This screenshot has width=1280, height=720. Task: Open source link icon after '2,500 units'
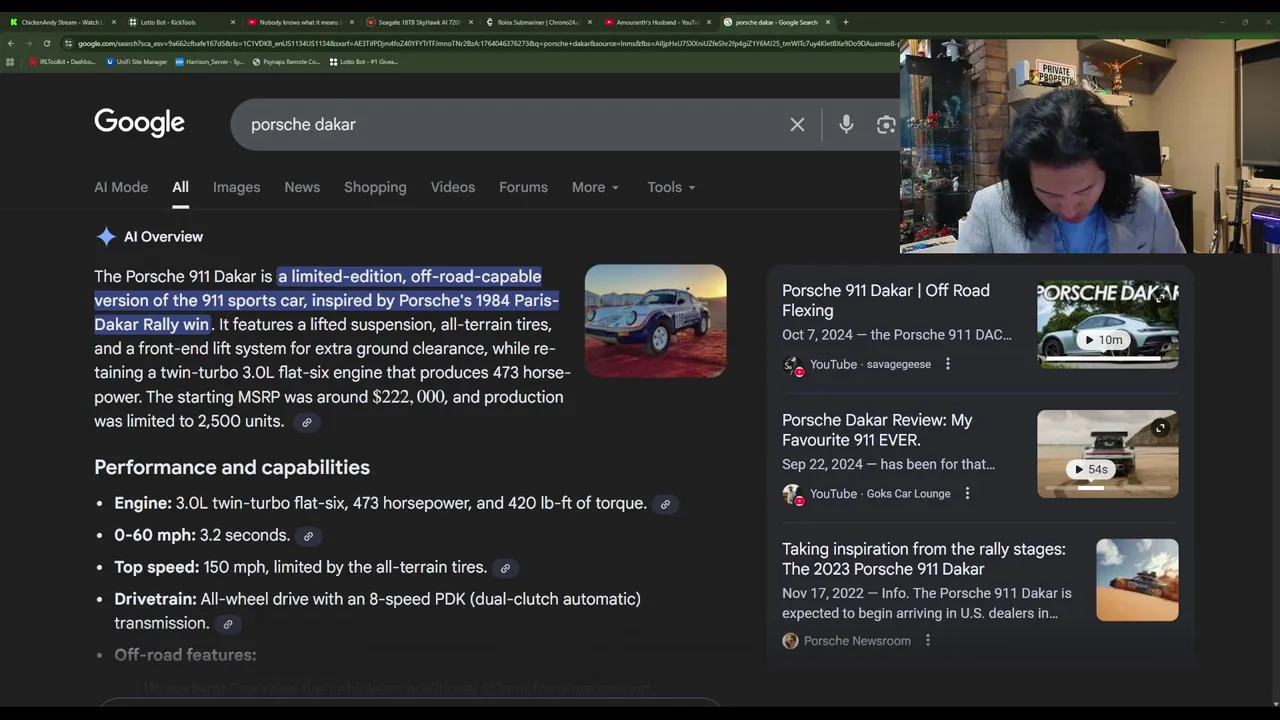307,422
